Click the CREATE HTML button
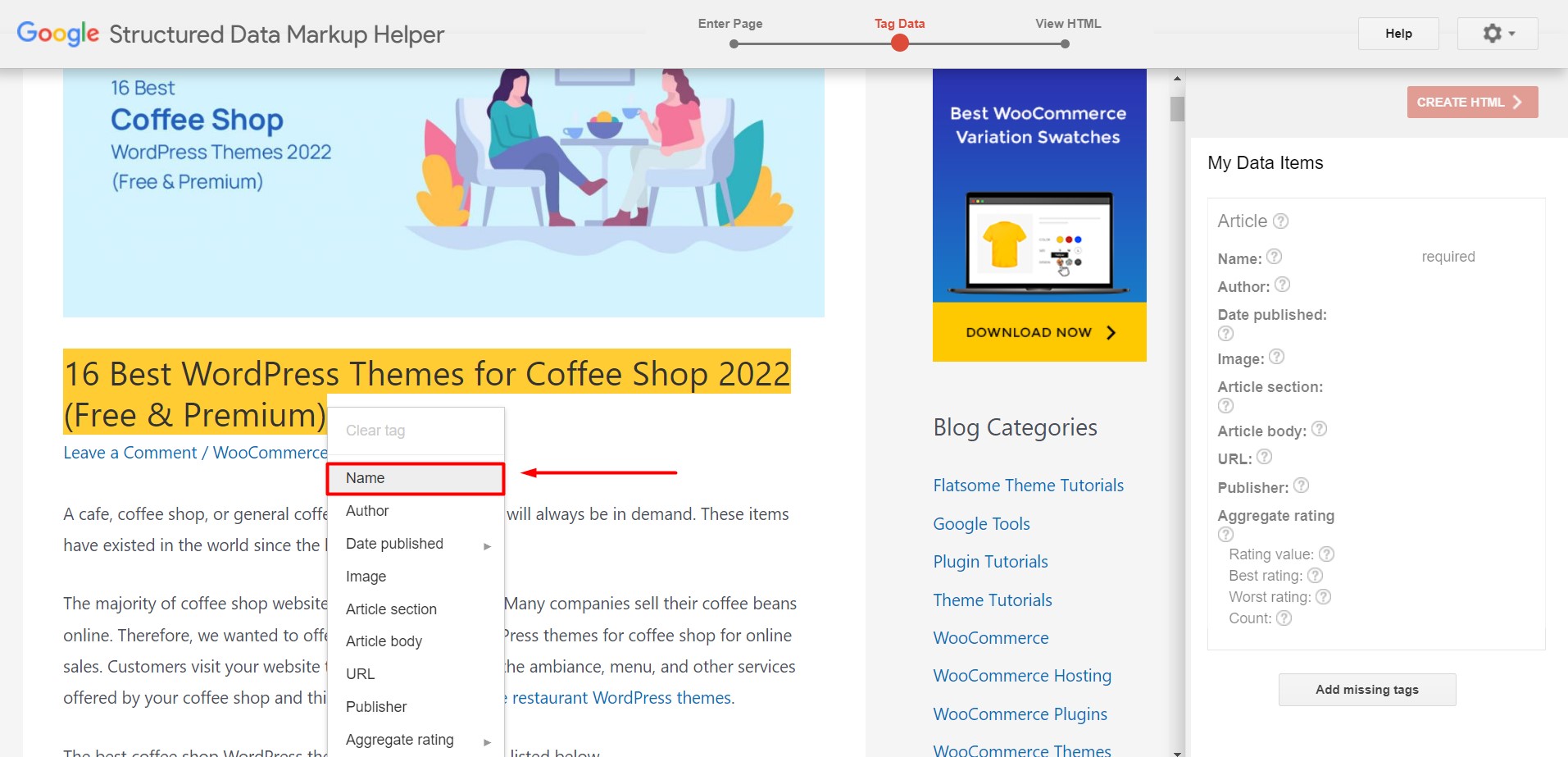1568x757 pixels. (x=1472, y=103)
